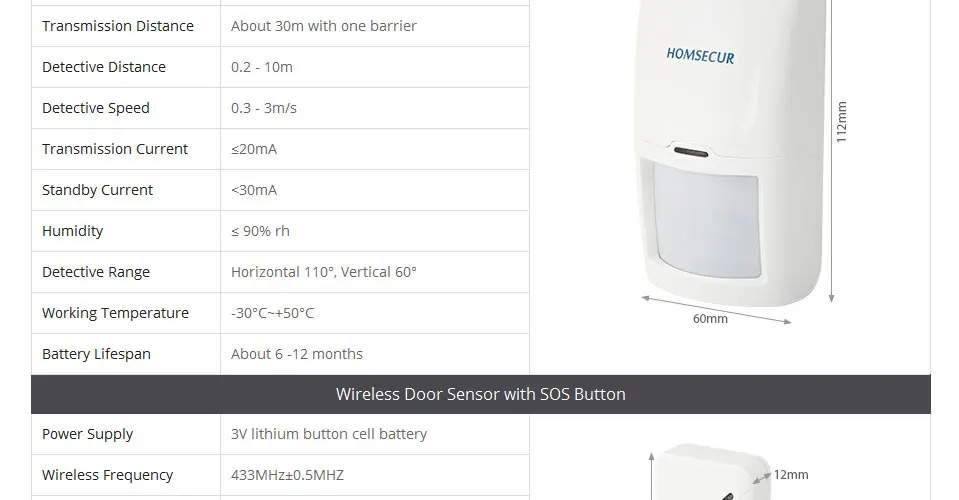
Task: Click the Working Temperature label
Action: [116, 312]
